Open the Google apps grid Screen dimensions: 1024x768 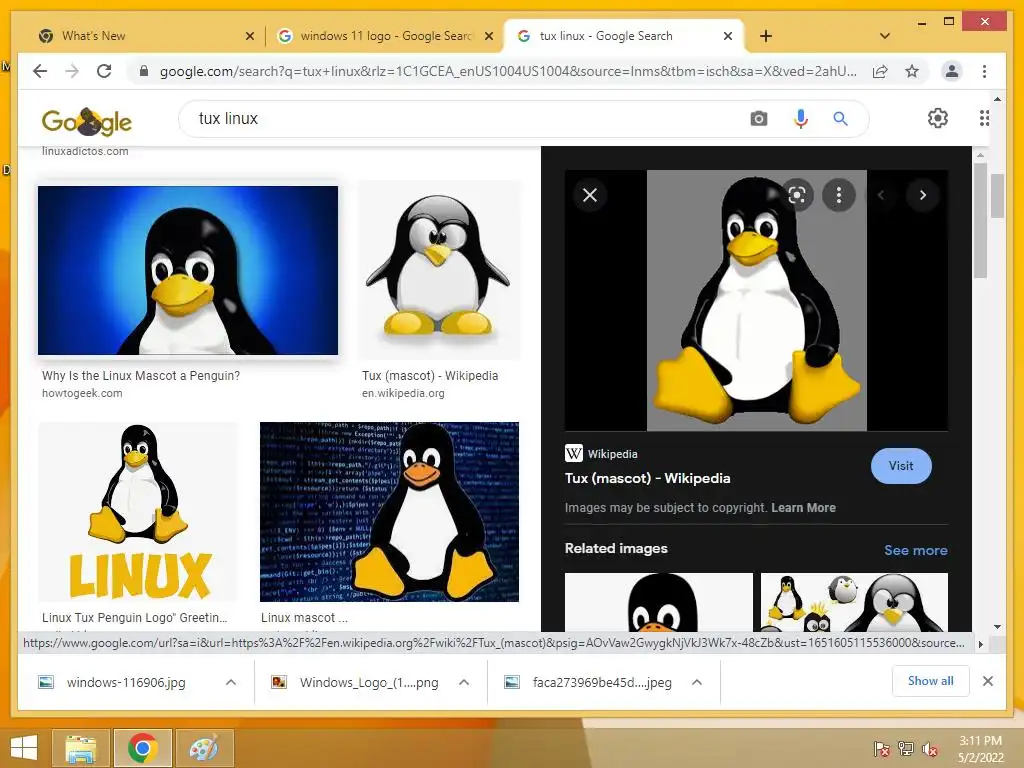[984, 118]
